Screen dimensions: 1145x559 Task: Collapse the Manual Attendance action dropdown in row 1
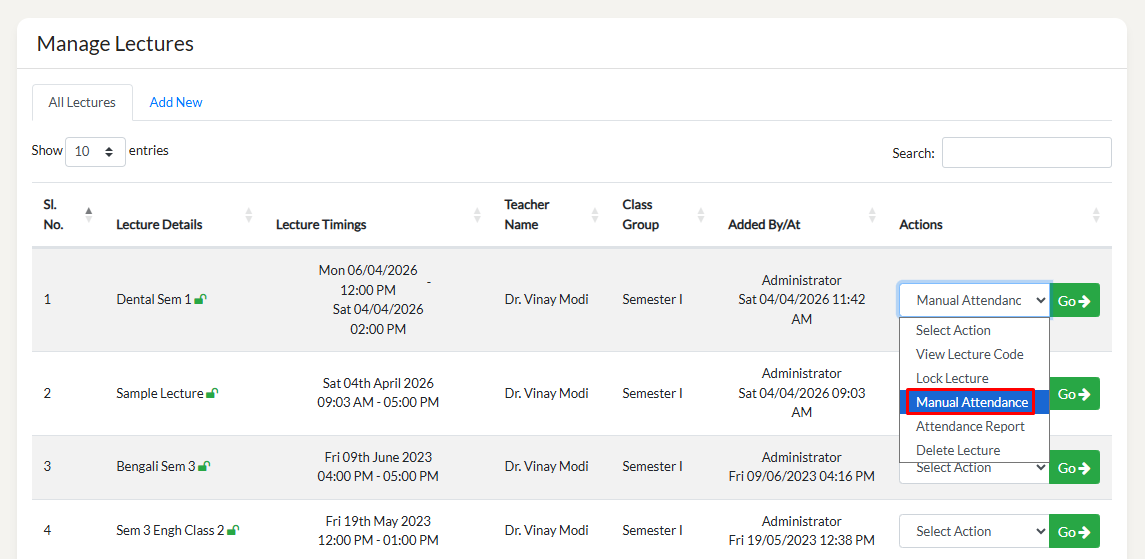click(973, 300)
